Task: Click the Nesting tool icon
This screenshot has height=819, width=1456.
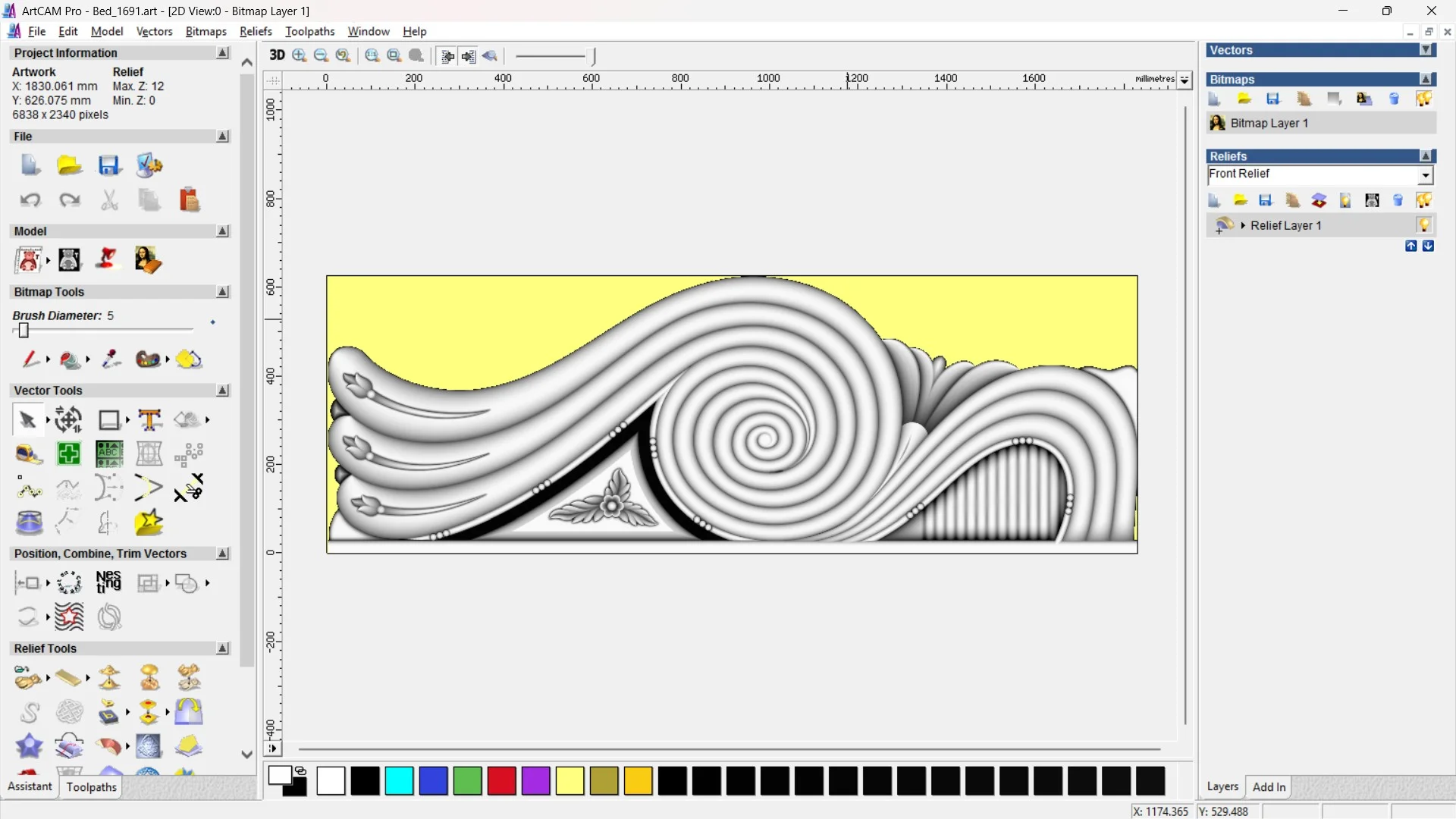Action: point(108,582)
